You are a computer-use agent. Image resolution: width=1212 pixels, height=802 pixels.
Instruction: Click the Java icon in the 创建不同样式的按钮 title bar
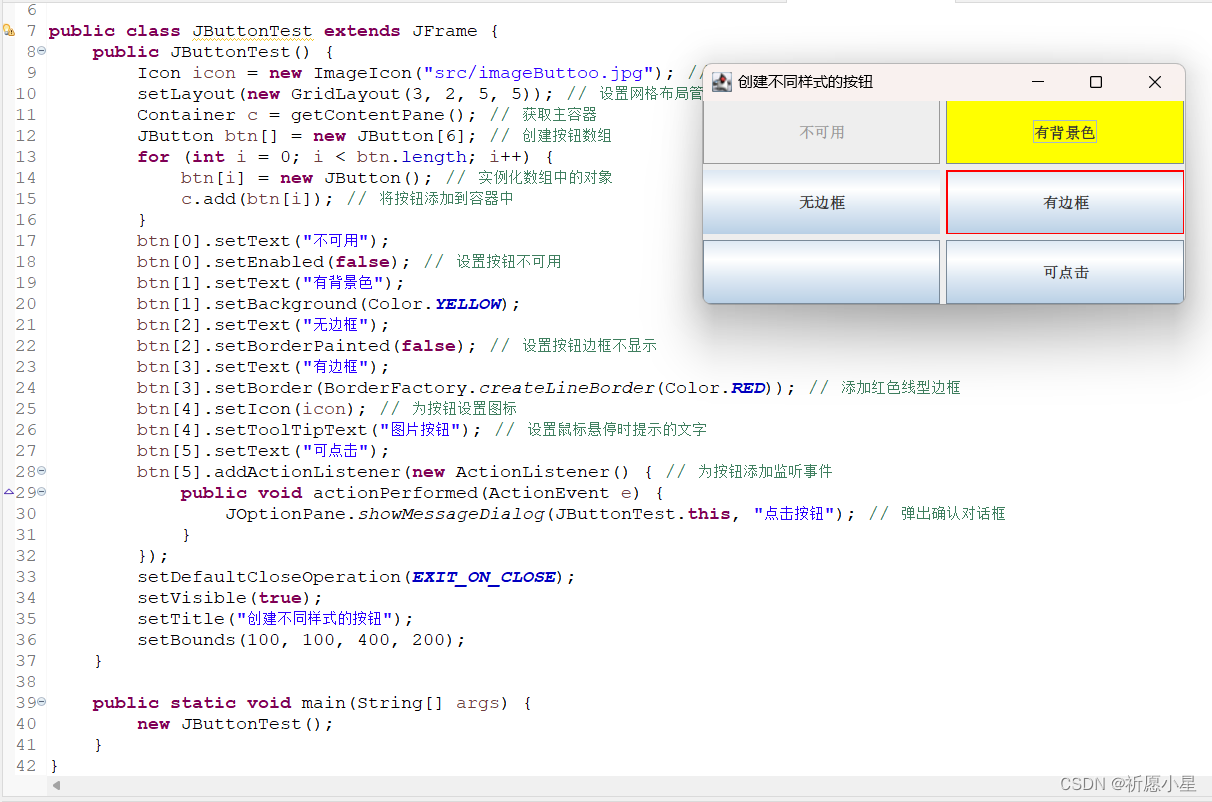click(x=722, y=82)
